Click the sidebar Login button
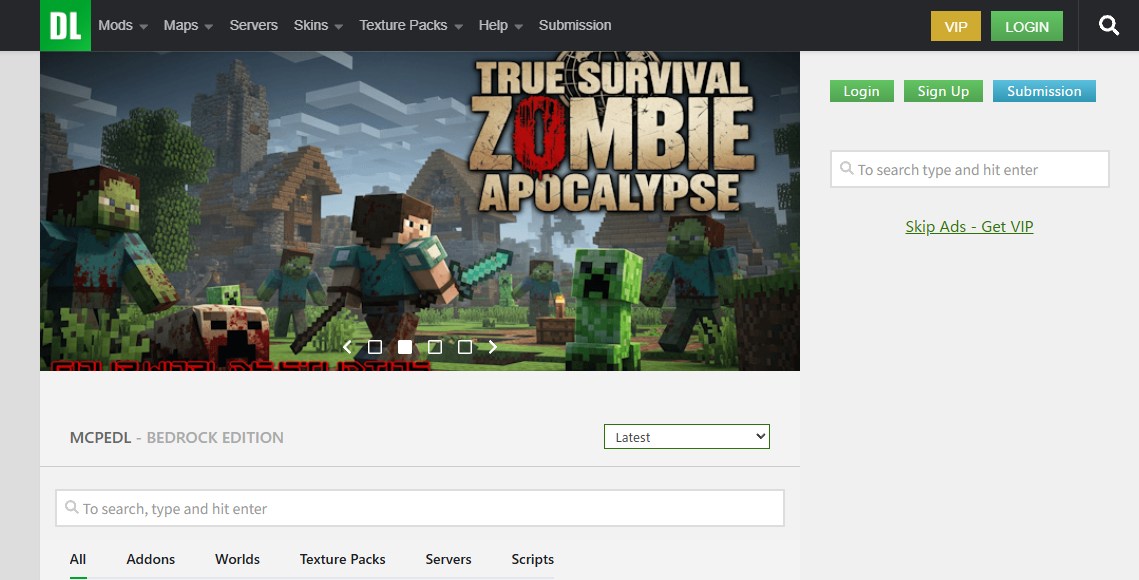This screenshot has height=580, width=1139. 862,91
